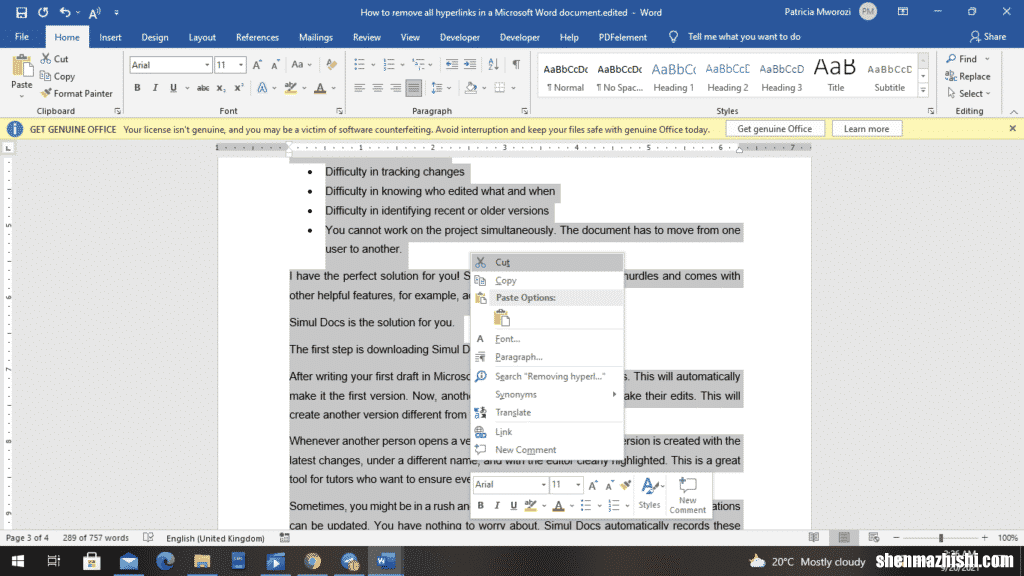
Task: Dismiss the genuine Office warning bar
Action: [x=1012, y=129]
